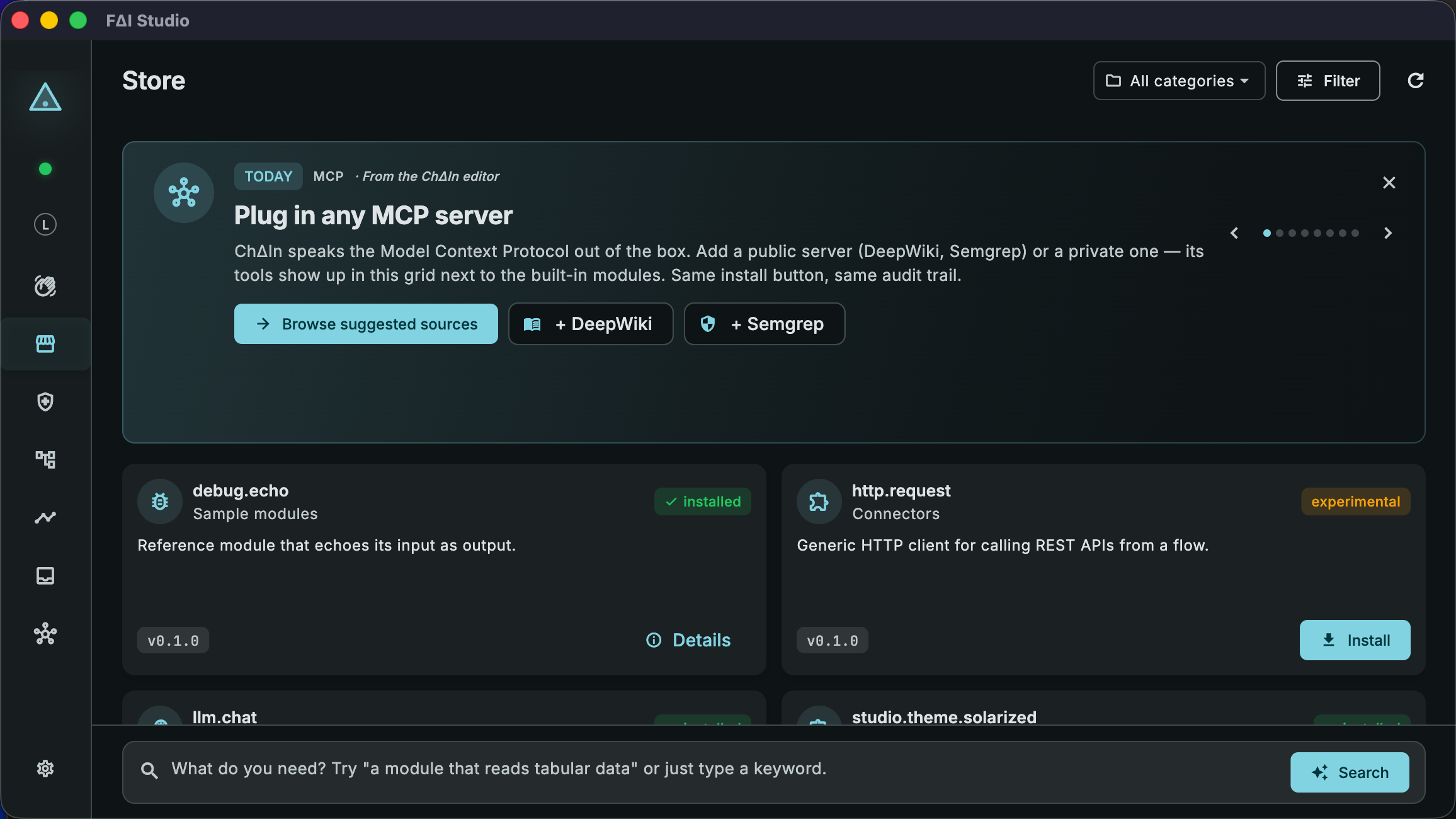Open Details for debug.echo
1456x819 pixels.
tap(688, 640)
